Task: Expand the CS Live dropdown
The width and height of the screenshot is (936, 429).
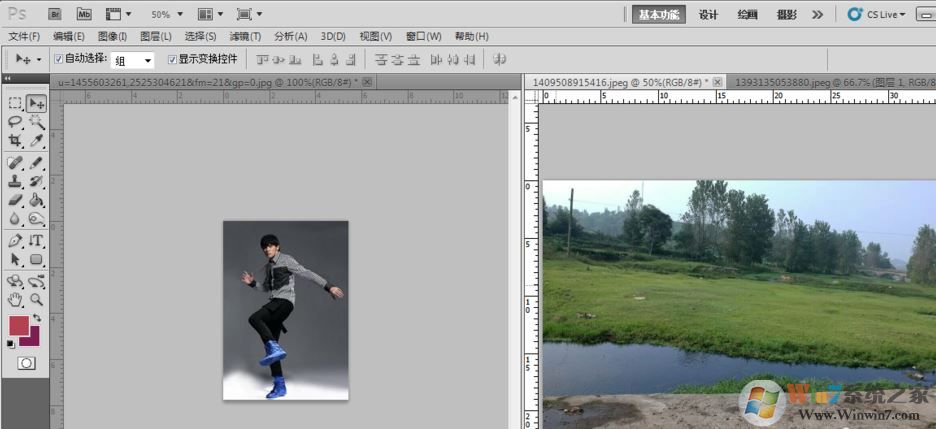Action: pos(877,15)
